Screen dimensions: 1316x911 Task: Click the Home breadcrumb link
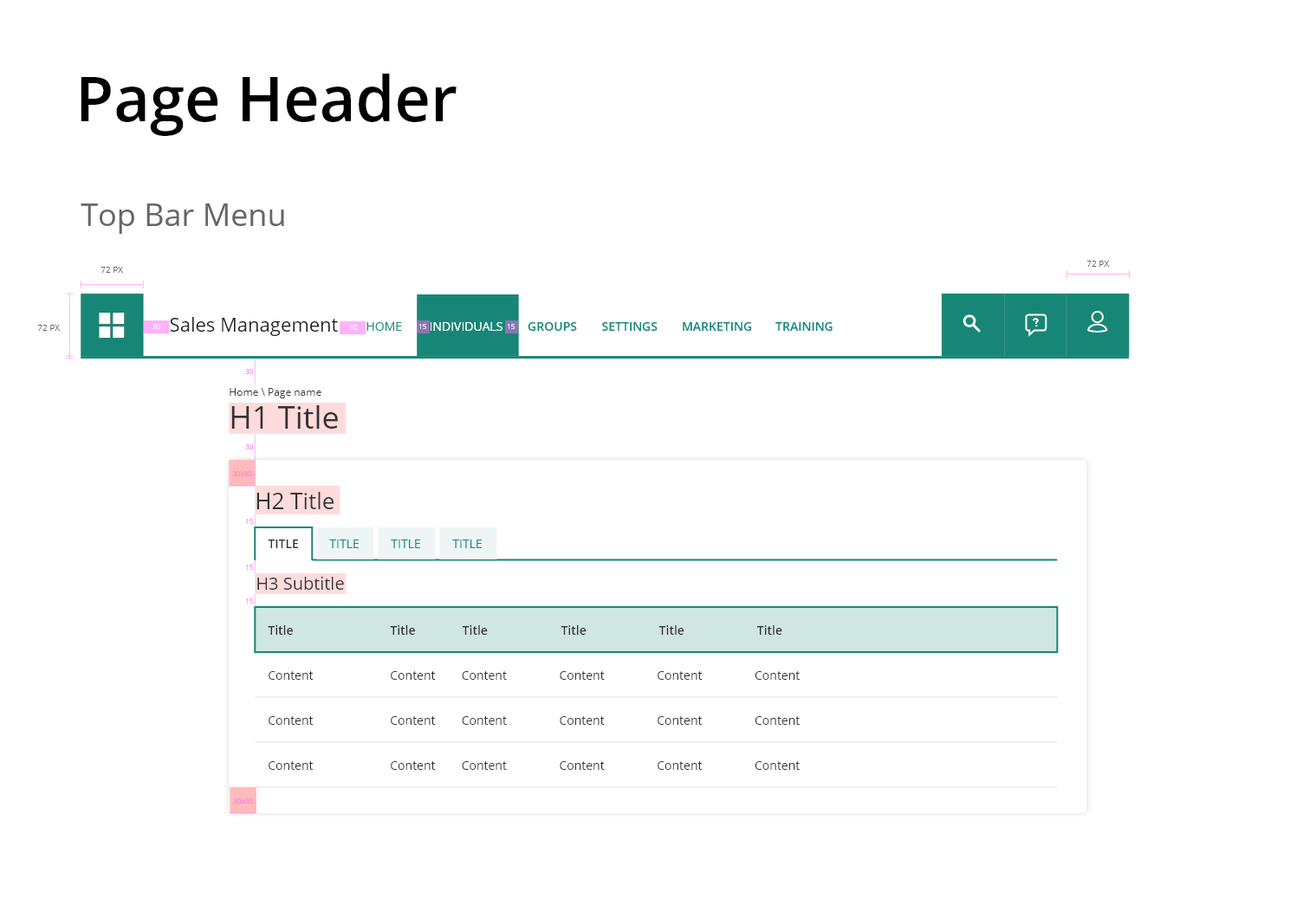tap(243, 392)
